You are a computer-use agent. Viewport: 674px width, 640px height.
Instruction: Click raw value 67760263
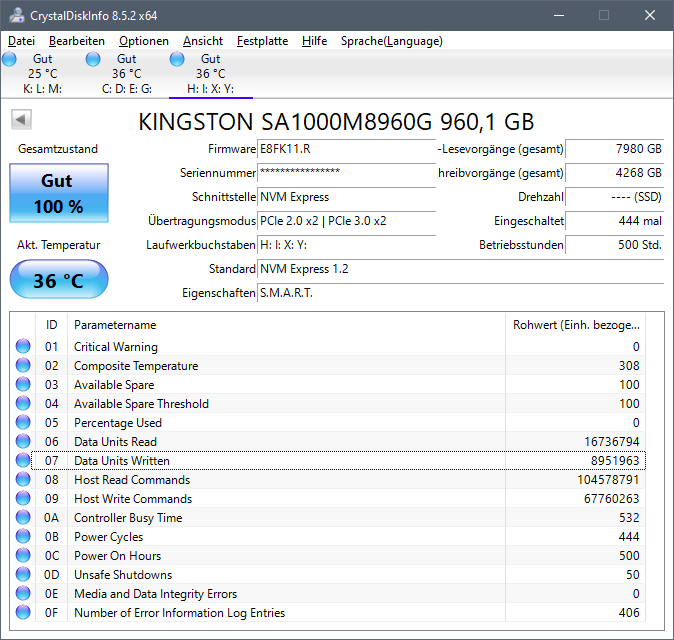[611, 499]
